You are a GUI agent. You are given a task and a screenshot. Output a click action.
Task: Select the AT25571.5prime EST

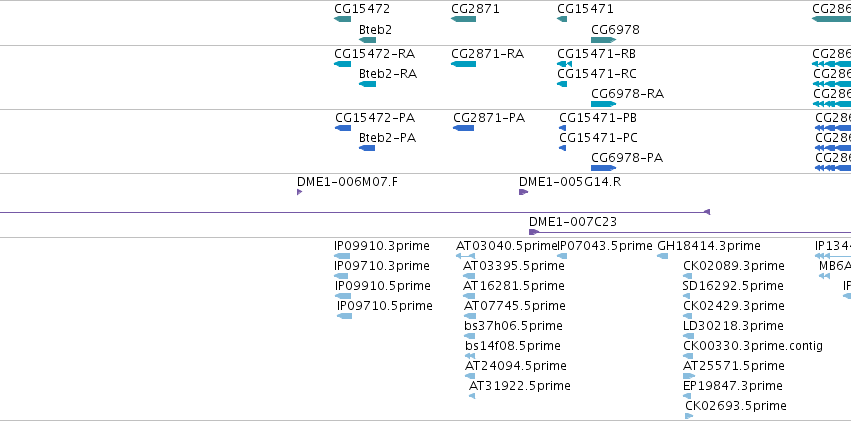click(689, 376)
